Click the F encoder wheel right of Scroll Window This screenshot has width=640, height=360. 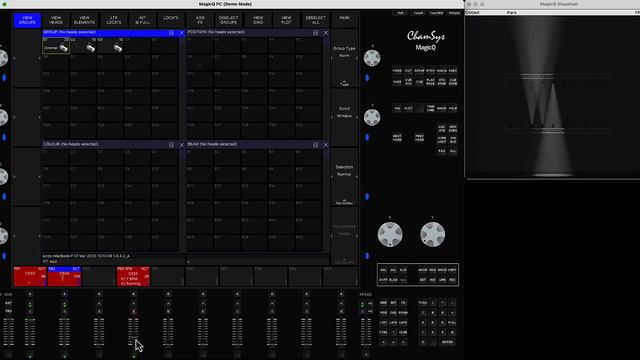[372, 117]
